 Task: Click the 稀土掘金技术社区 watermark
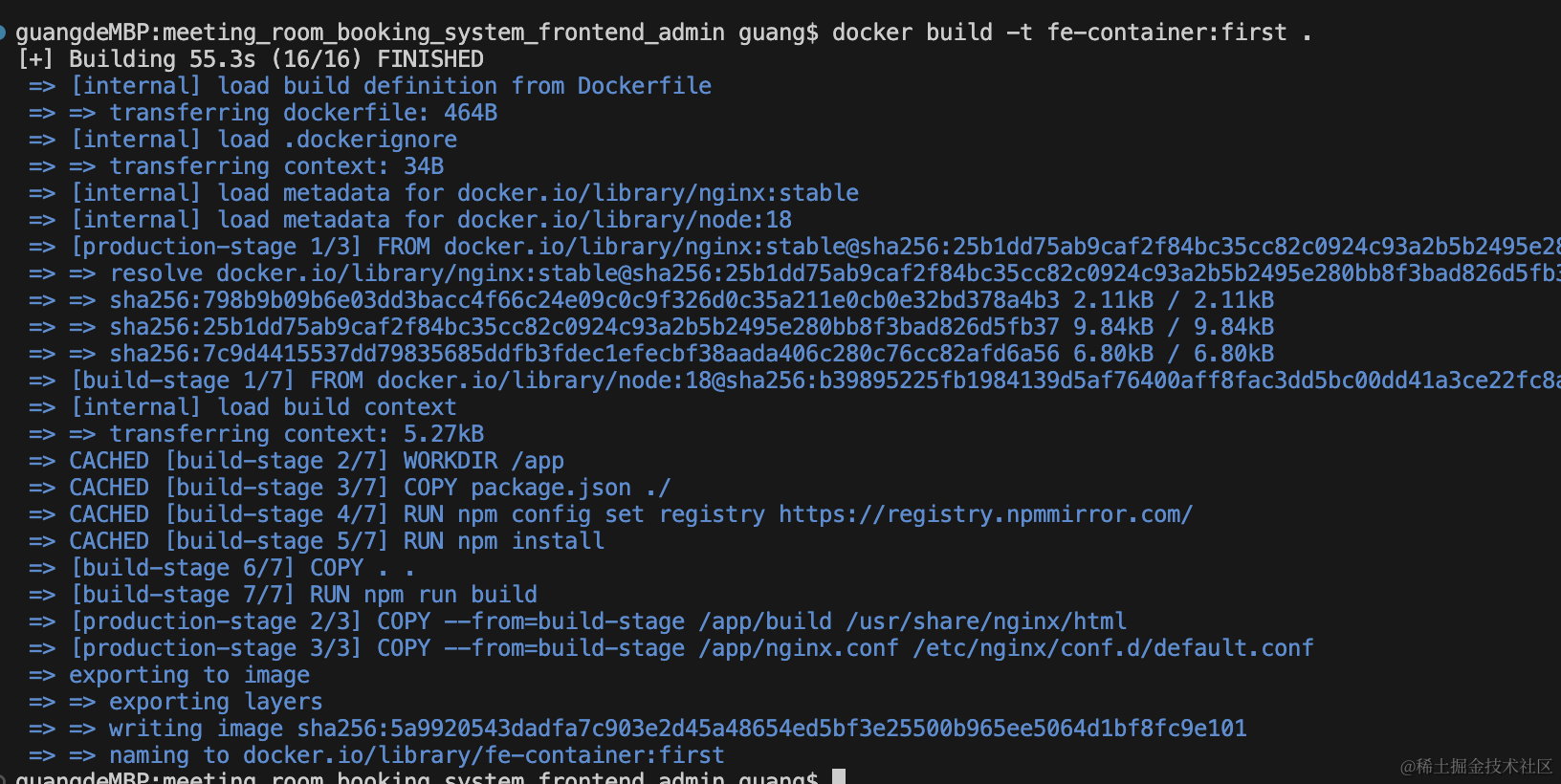tap(1477, 767)
